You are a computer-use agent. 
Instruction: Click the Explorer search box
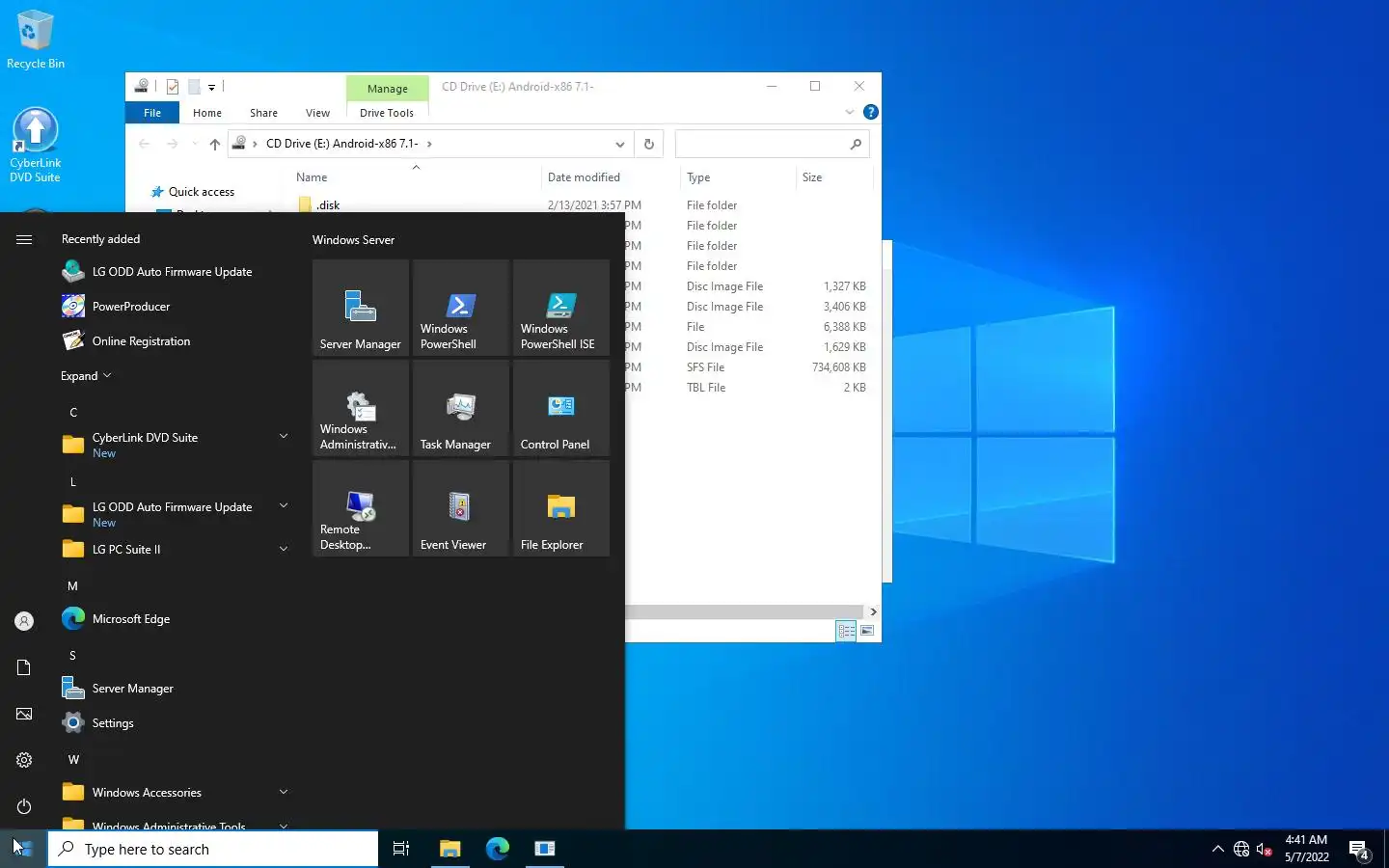tap(772, 144)
